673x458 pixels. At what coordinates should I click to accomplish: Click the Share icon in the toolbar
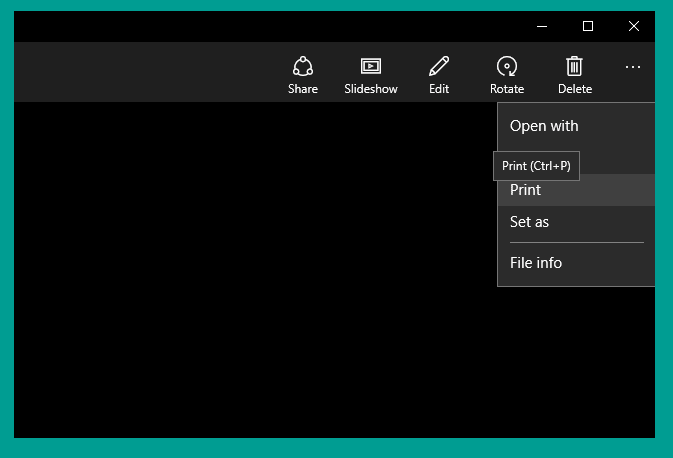coord(303,74)
